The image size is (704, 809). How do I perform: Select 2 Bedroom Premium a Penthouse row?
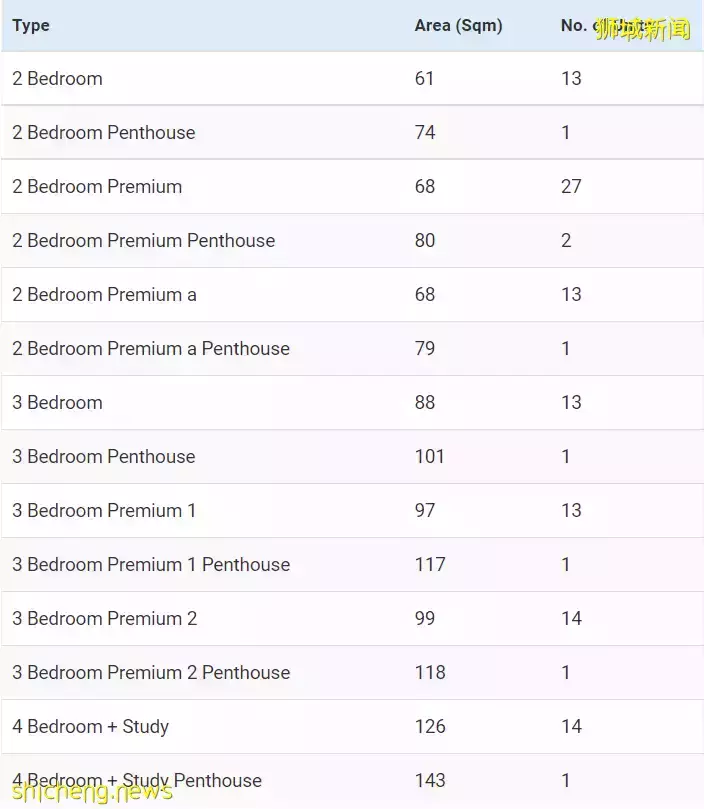pyautogui.click(x=151, y=349)
